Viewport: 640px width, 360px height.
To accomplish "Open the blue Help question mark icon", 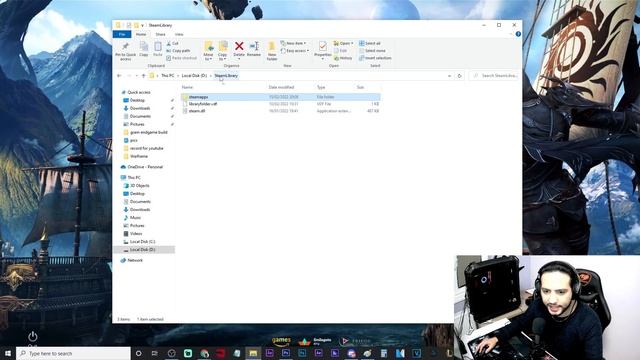I will [x=518, y=34].
